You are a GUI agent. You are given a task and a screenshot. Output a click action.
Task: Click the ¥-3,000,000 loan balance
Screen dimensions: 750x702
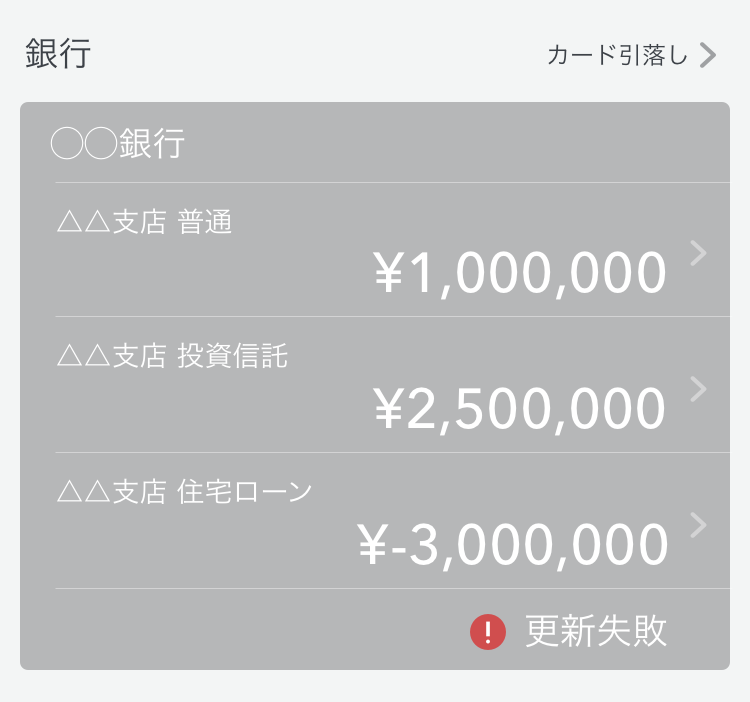(512, 545)
